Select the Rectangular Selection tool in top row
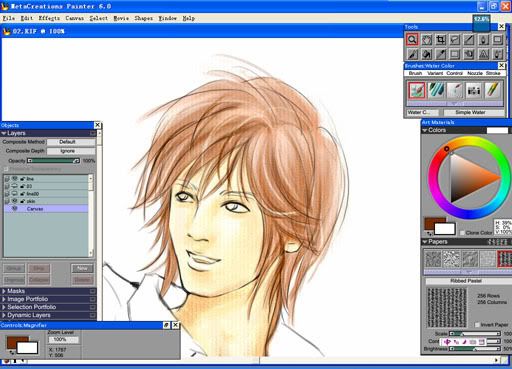The image size is (512, 369). tap(498, 40)
